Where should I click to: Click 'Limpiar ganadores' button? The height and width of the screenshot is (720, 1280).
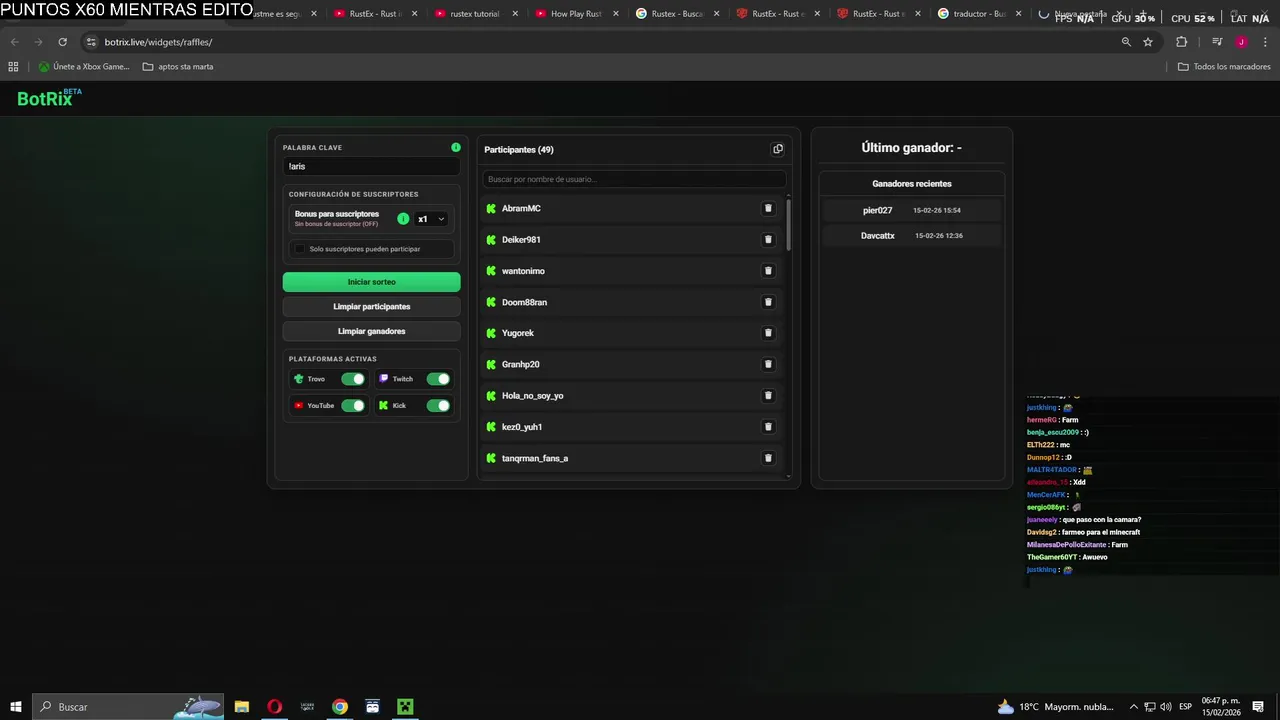372,331
